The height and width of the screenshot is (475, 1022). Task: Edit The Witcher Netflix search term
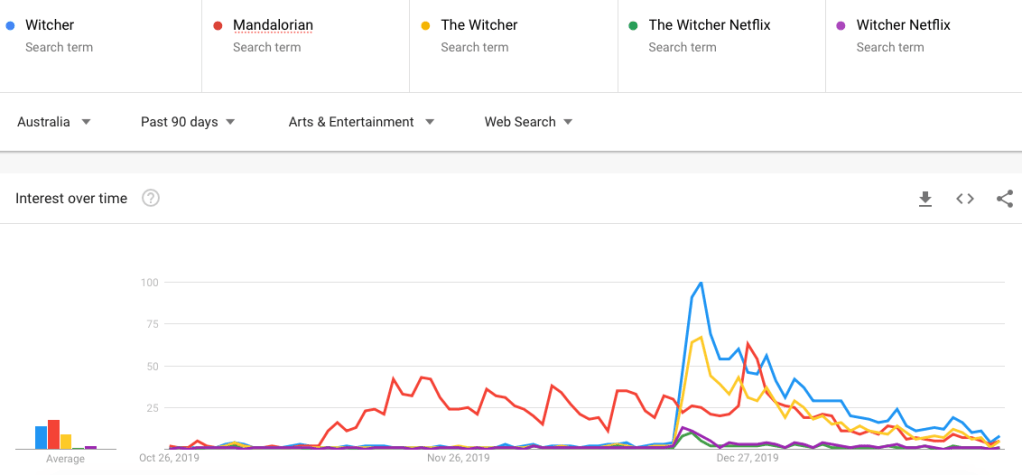pos(709,25)
